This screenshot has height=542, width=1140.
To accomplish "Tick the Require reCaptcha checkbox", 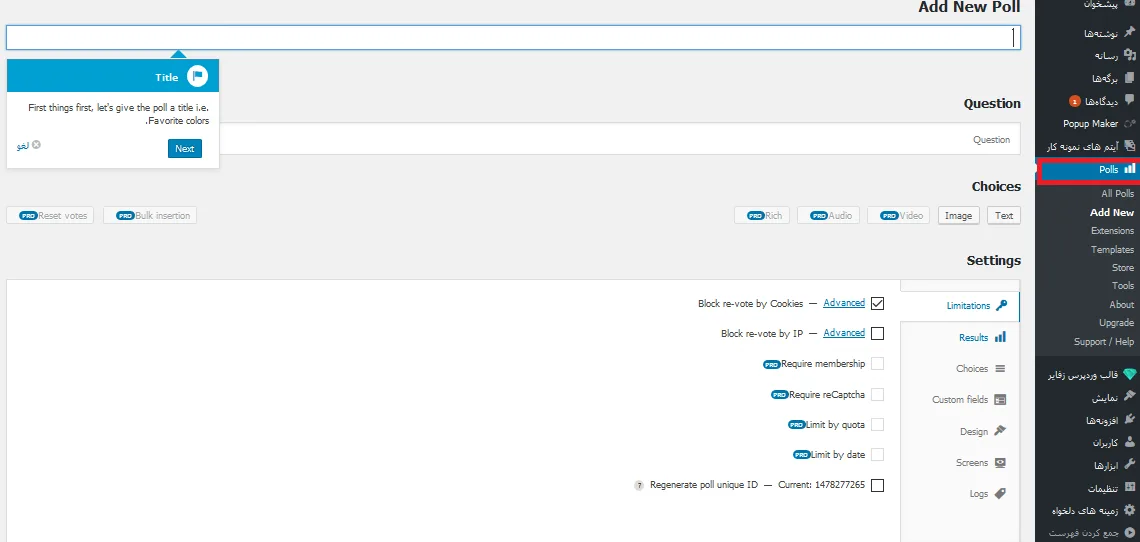I will pos(878,394).
